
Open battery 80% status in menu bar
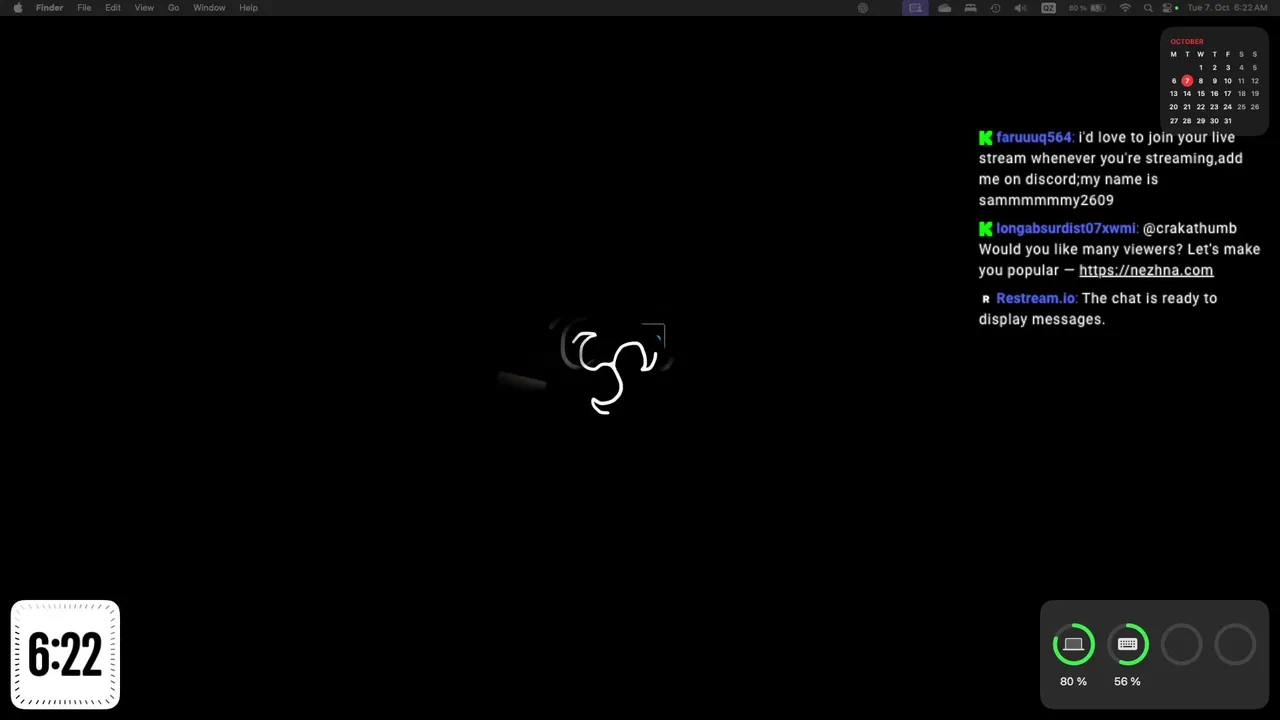1087,7
